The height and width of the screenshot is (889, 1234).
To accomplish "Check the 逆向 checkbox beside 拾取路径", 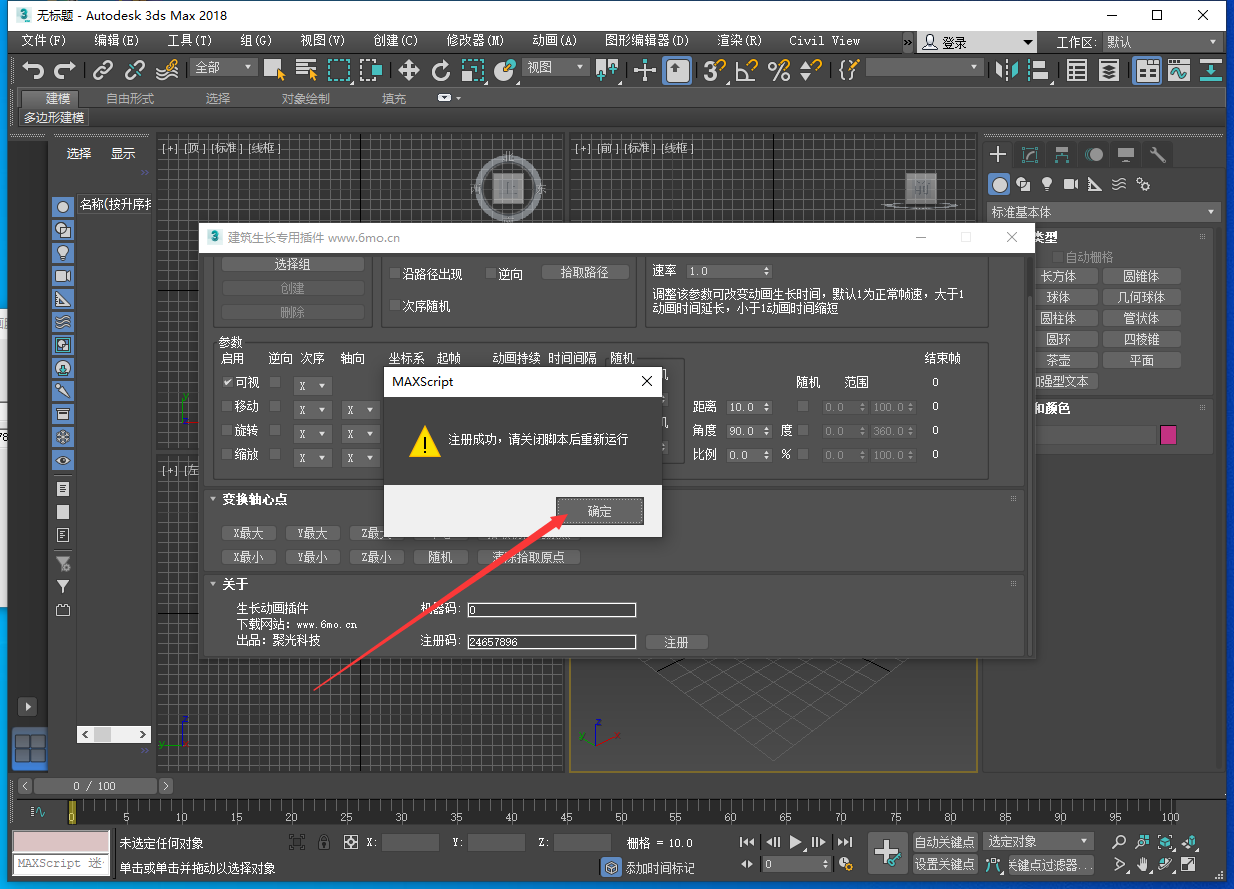I will pos(491,273).
